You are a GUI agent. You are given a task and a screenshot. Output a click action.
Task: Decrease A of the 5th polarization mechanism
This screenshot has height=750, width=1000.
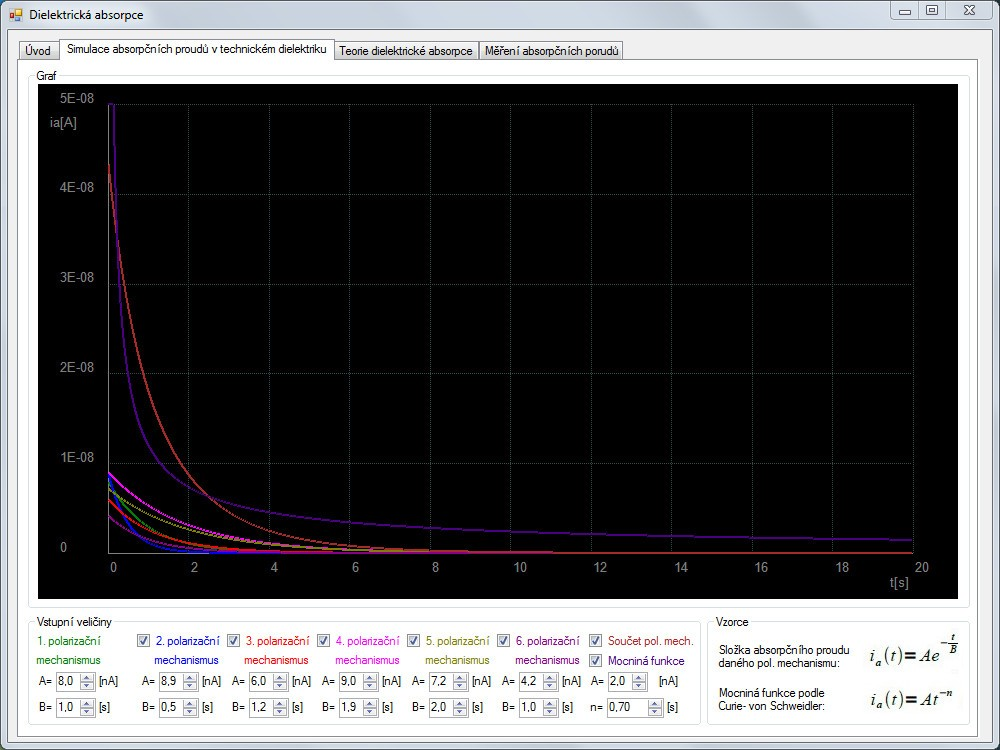tap(460, 686)
